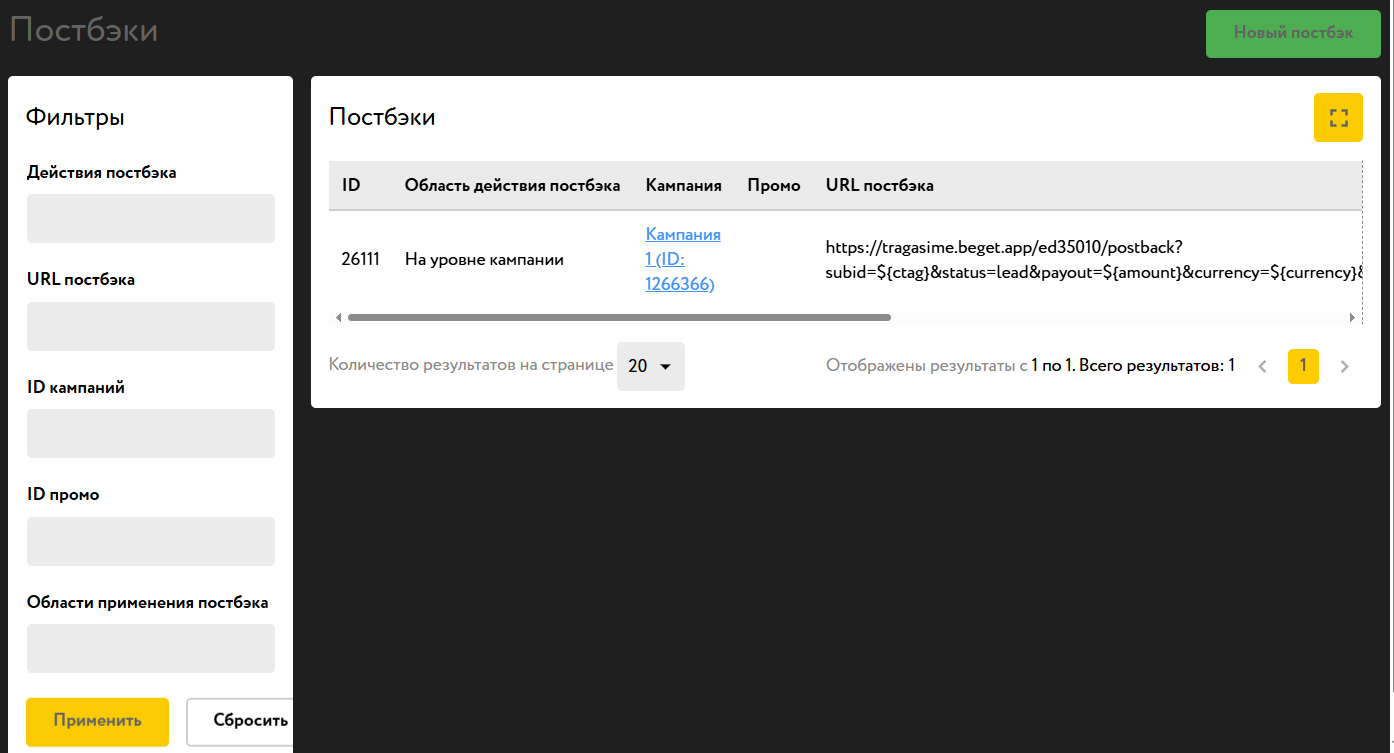
Task: Click the URL постбэка column header
Action: click(x=880, y=185)
